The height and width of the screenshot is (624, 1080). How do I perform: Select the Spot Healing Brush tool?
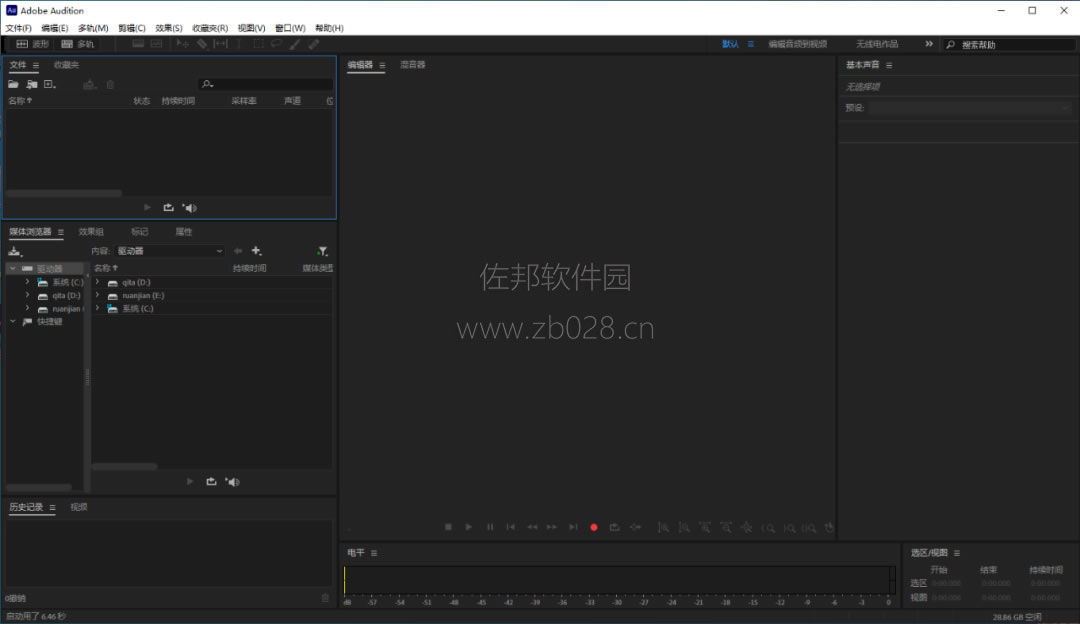(313, 44)
